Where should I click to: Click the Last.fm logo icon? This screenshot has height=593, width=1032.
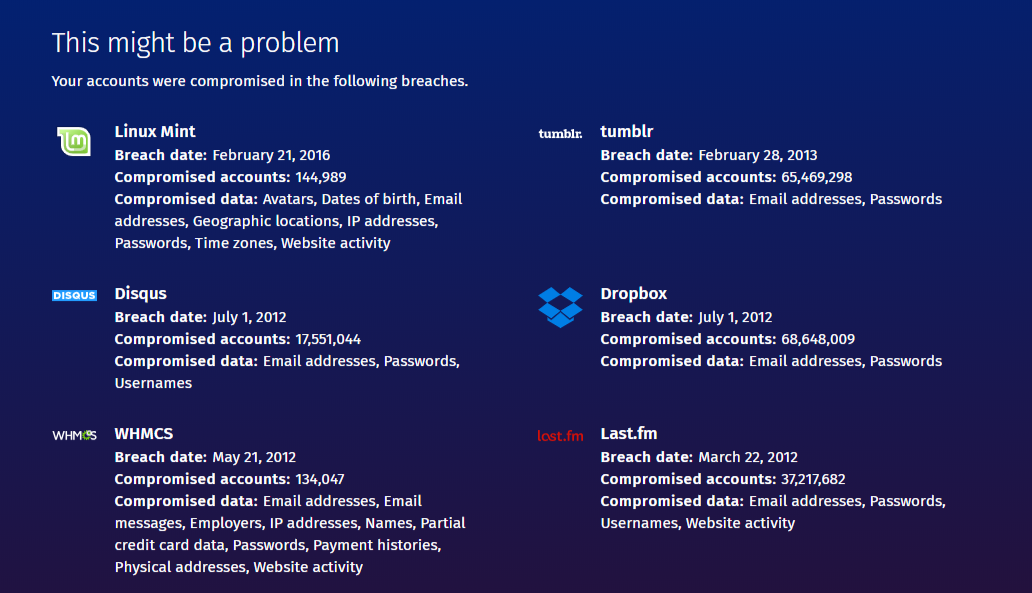(x=560, y=435)
